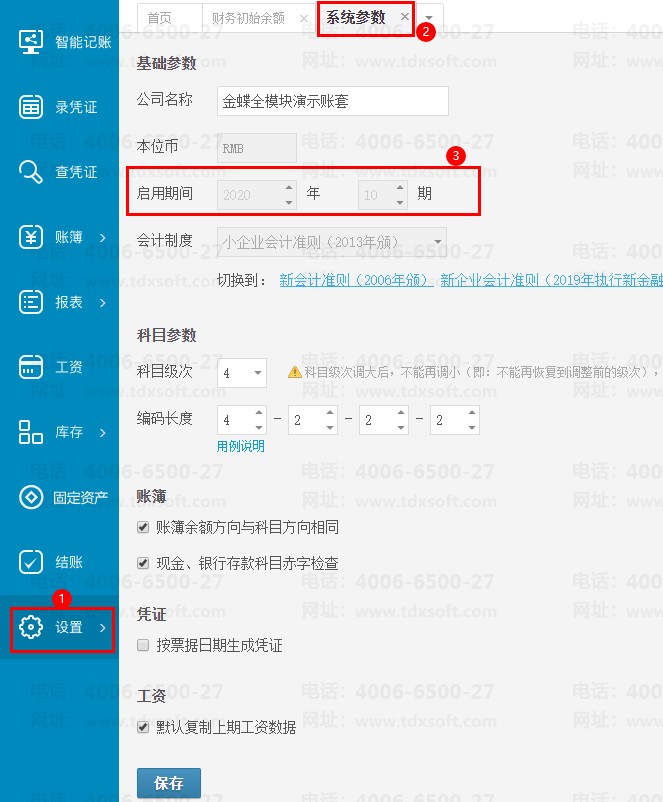
Task: Expand the 库存 sidebar submenu
Action: point(102,432)
